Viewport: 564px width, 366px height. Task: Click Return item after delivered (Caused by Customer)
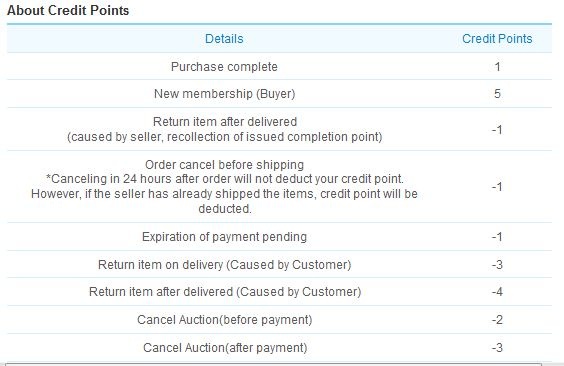coord(225,292)
